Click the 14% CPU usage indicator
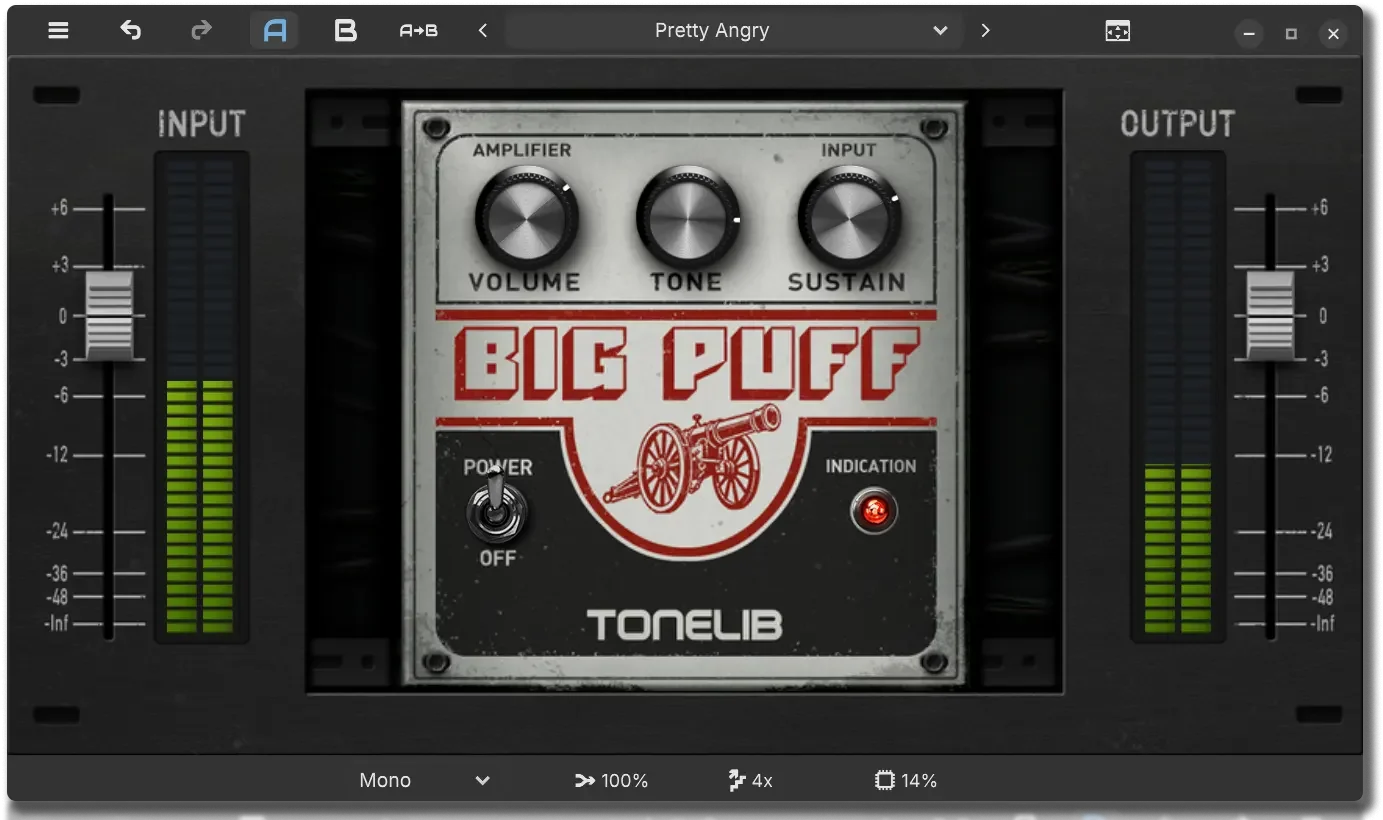Screen dimensions: 1383x820 905,781
